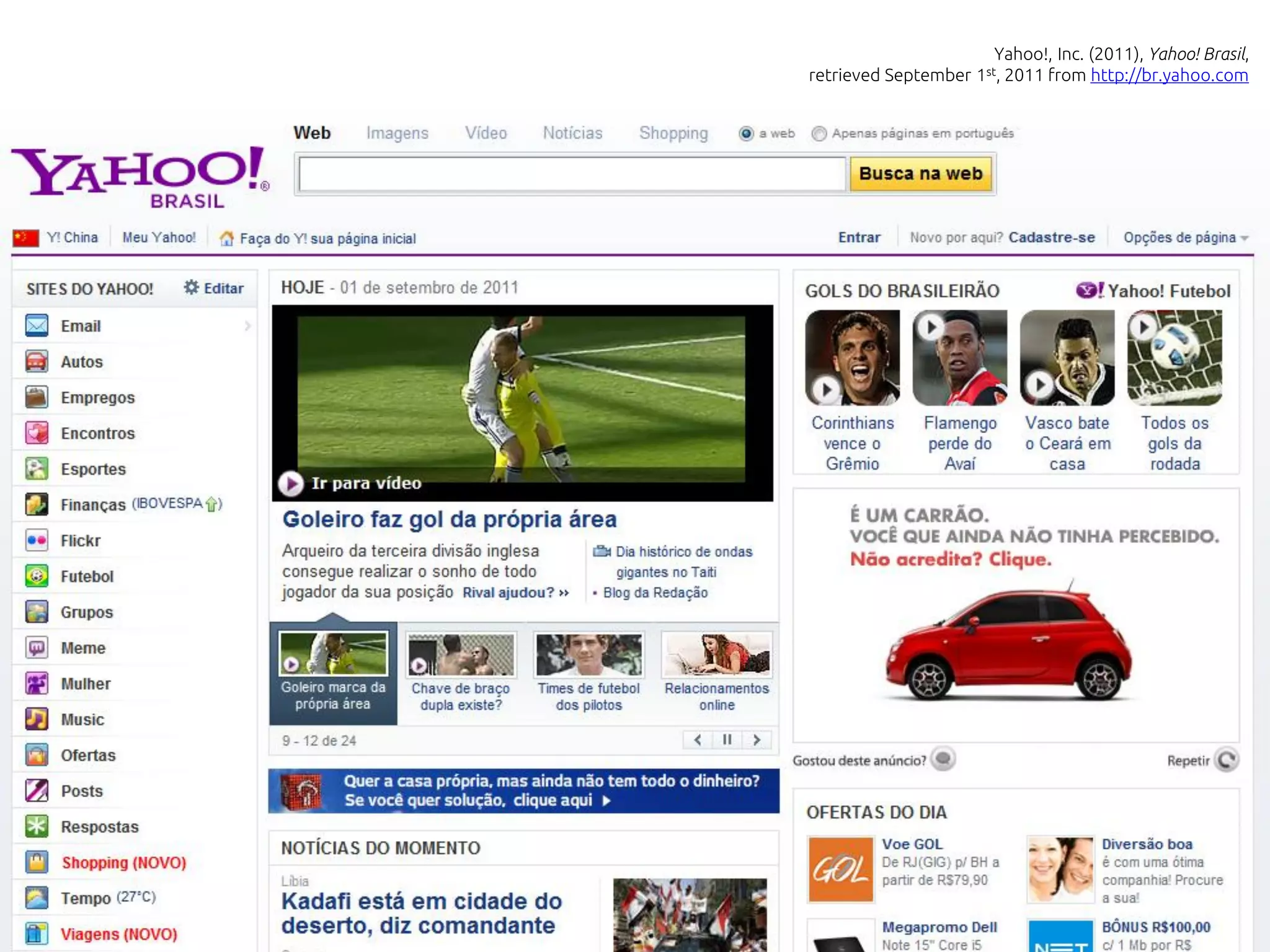Click the 'casa própria' blue banner ad
The image size is (1270, 952).
click(523, 791)
